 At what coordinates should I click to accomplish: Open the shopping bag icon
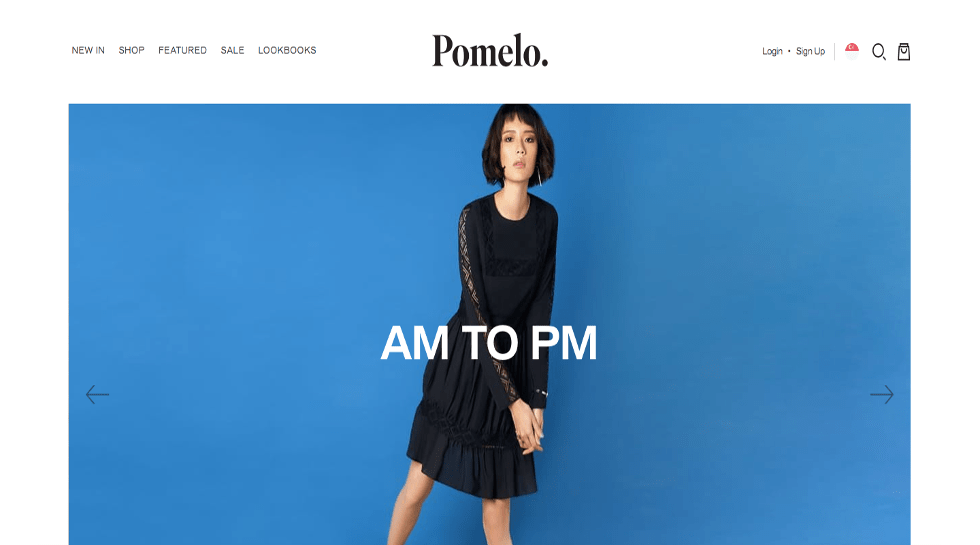(x=904, y=51)
